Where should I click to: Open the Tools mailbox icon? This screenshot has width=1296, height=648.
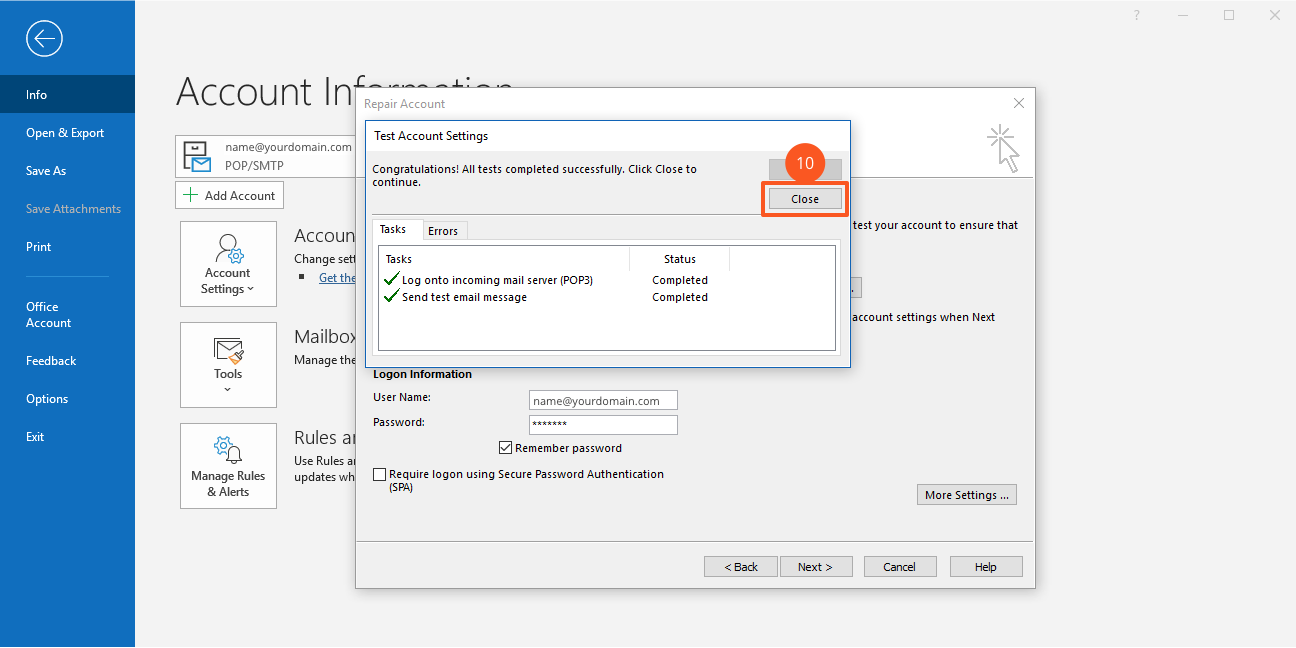coord(228,350)
